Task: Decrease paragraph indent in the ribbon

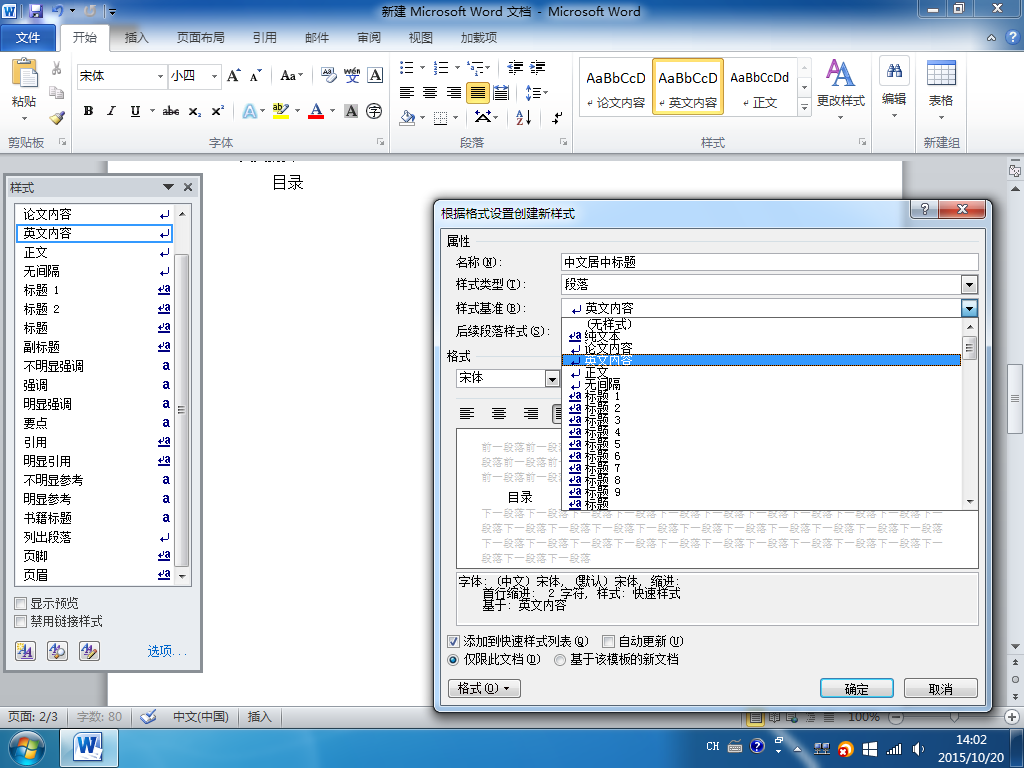Action: 515,68
